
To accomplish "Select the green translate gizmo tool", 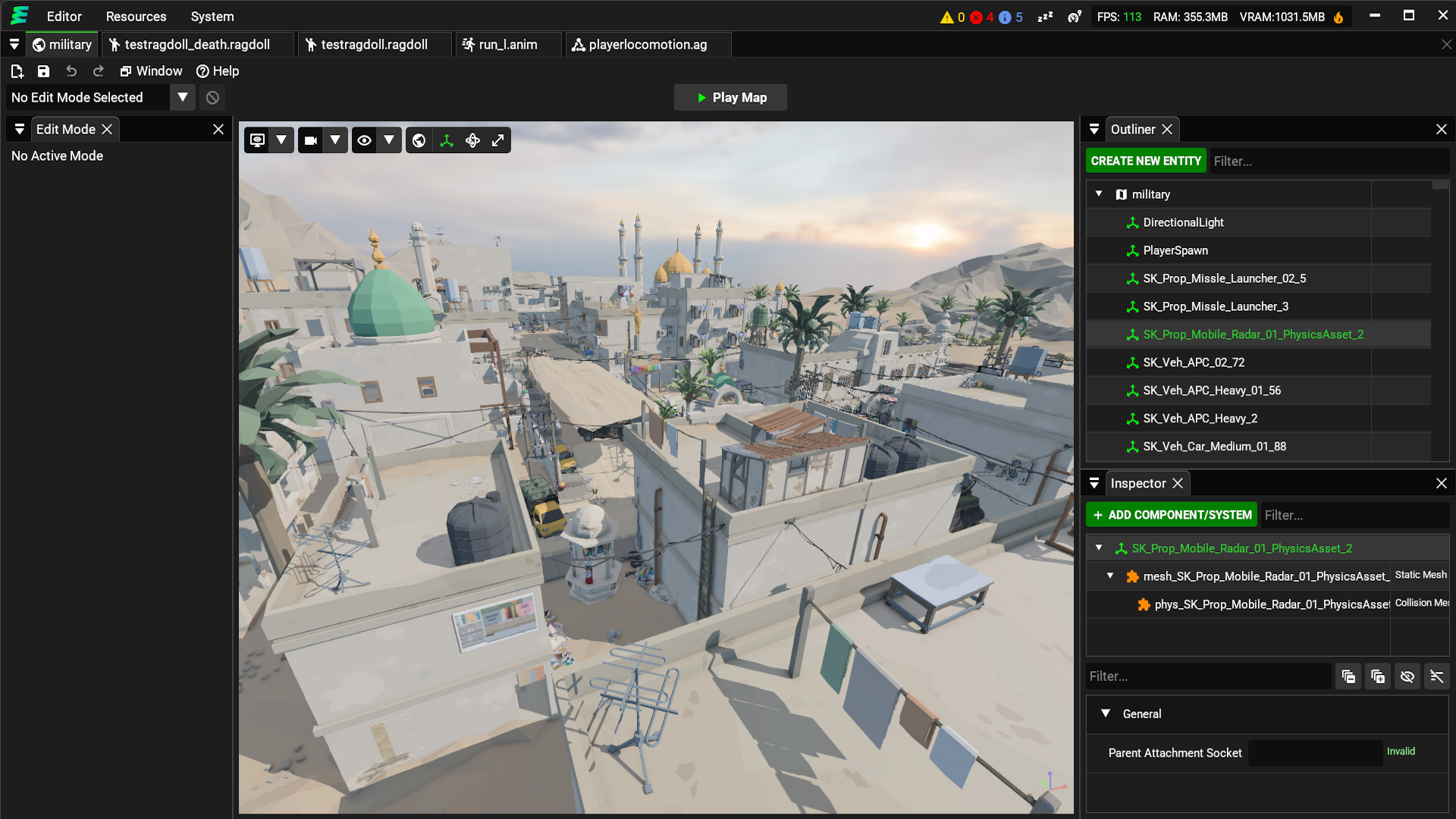I will point(447,140).
